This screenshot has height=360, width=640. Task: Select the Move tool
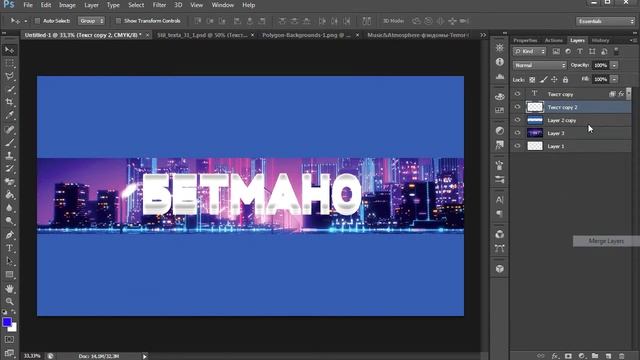click(x=10, y=50)
